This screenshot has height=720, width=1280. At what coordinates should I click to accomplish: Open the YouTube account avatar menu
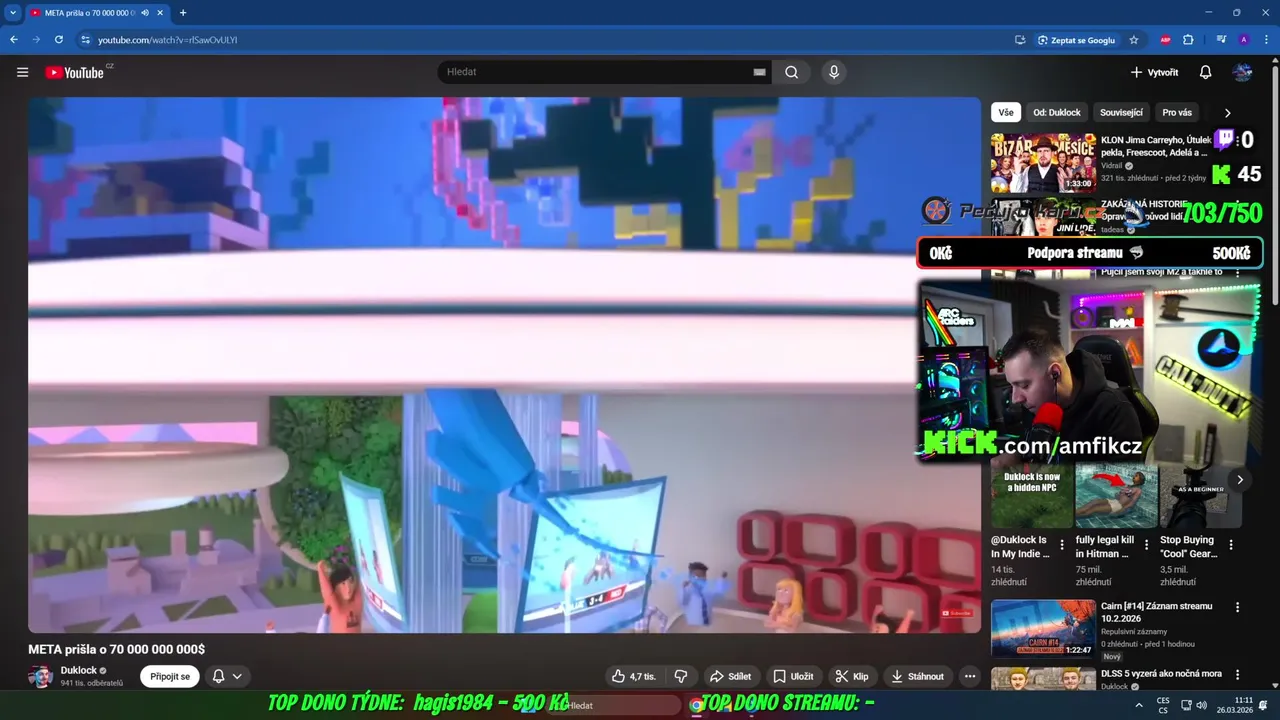point(1242,72)
